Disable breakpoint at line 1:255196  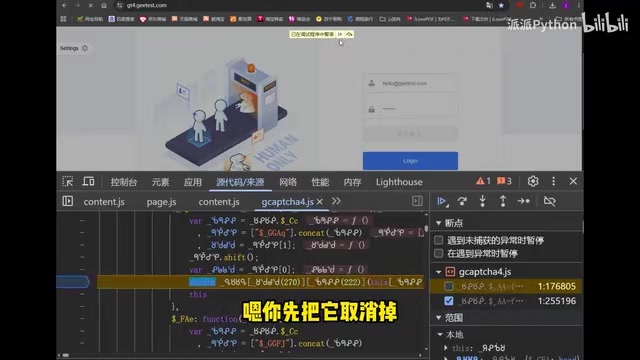click(x=449, y=301)
